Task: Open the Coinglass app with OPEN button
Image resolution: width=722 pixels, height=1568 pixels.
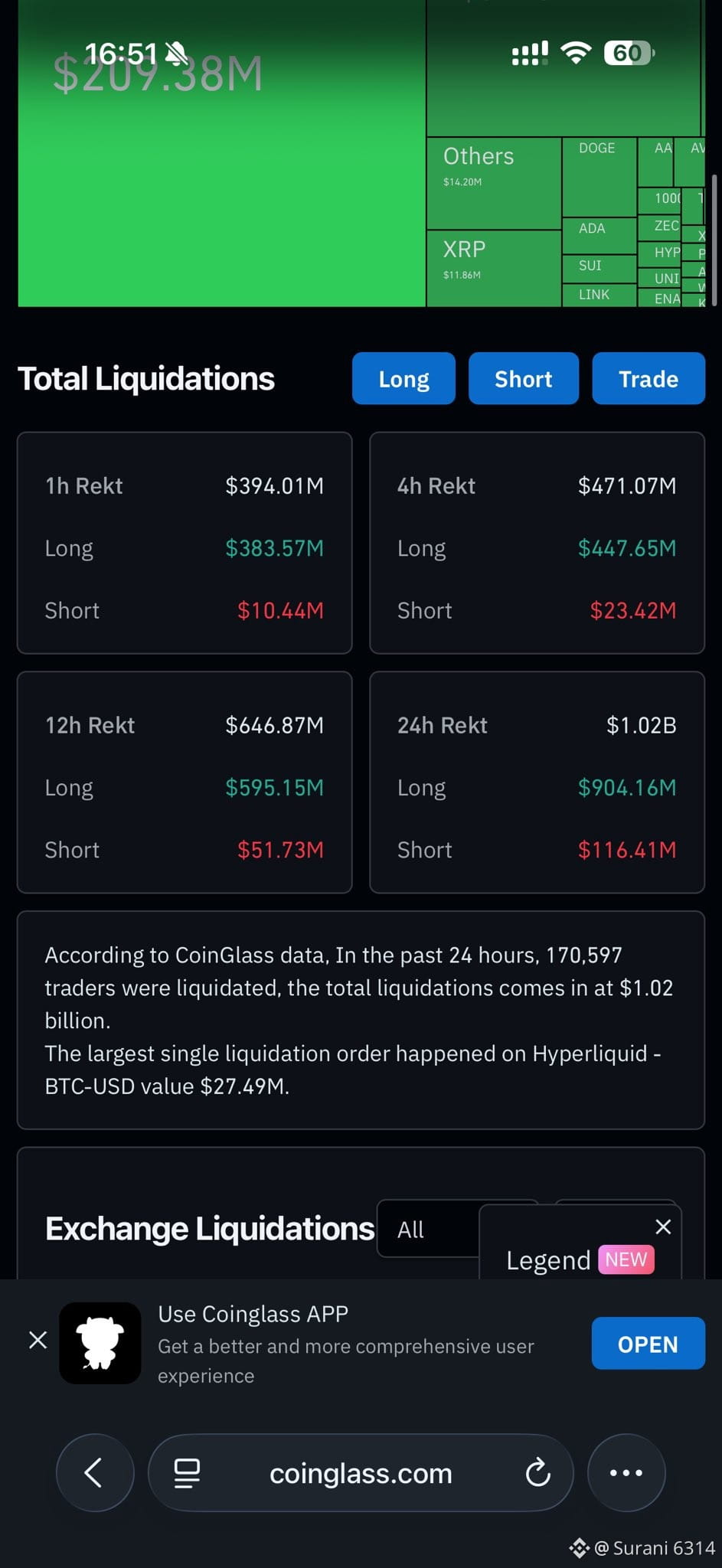Action: click(x=648, y=1344)
